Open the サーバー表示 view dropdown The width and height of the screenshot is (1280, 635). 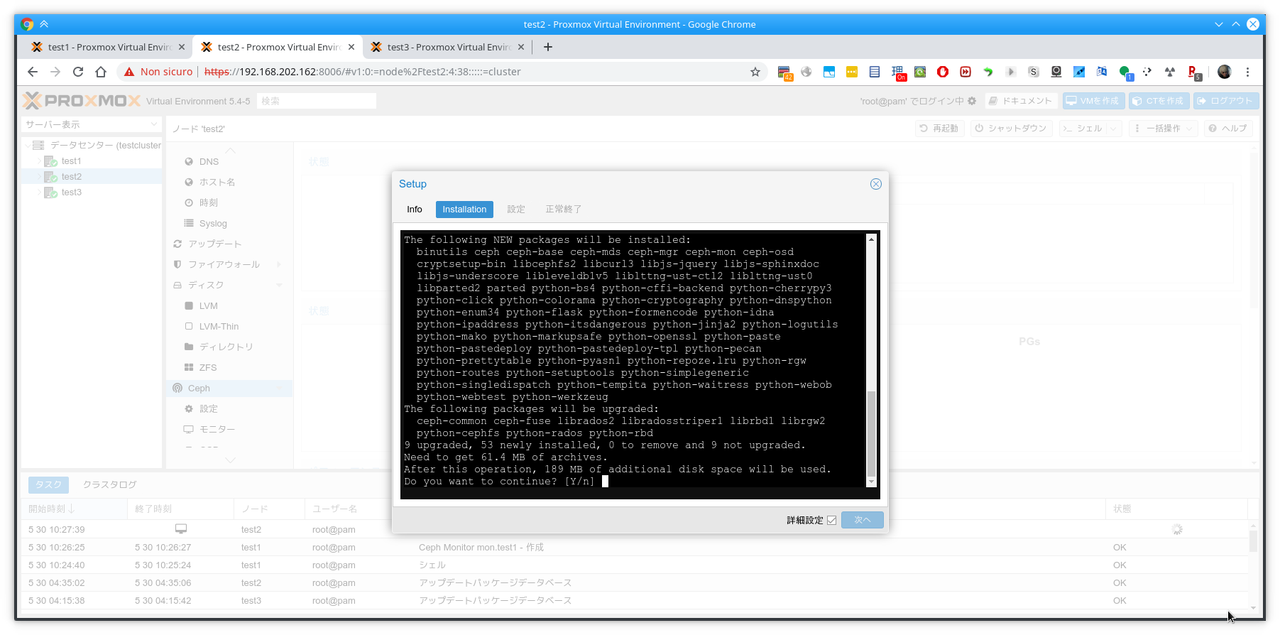(91, 125)
